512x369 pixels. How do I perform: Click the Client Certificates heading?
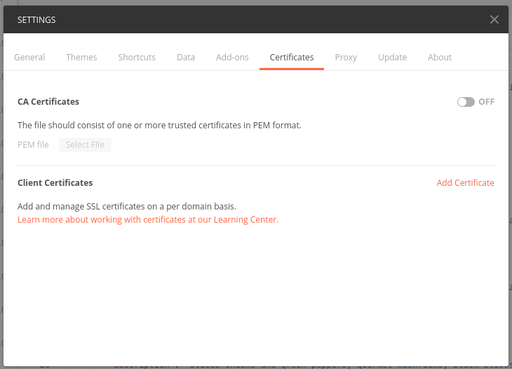[55, 183]
